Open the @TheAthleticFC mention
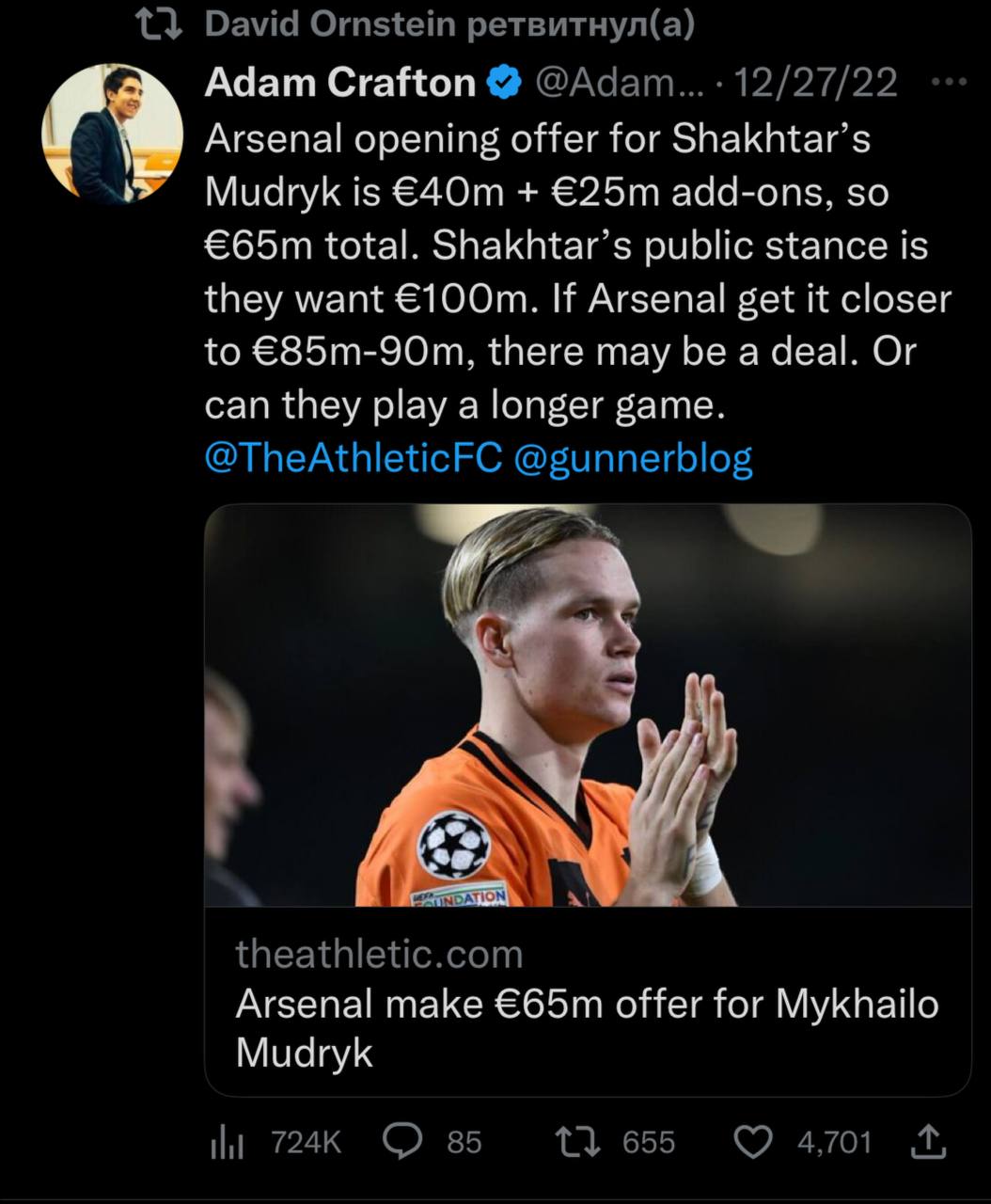Image resolution: width=991 pixels, height=1204 pixels. [x=354, y=458]
